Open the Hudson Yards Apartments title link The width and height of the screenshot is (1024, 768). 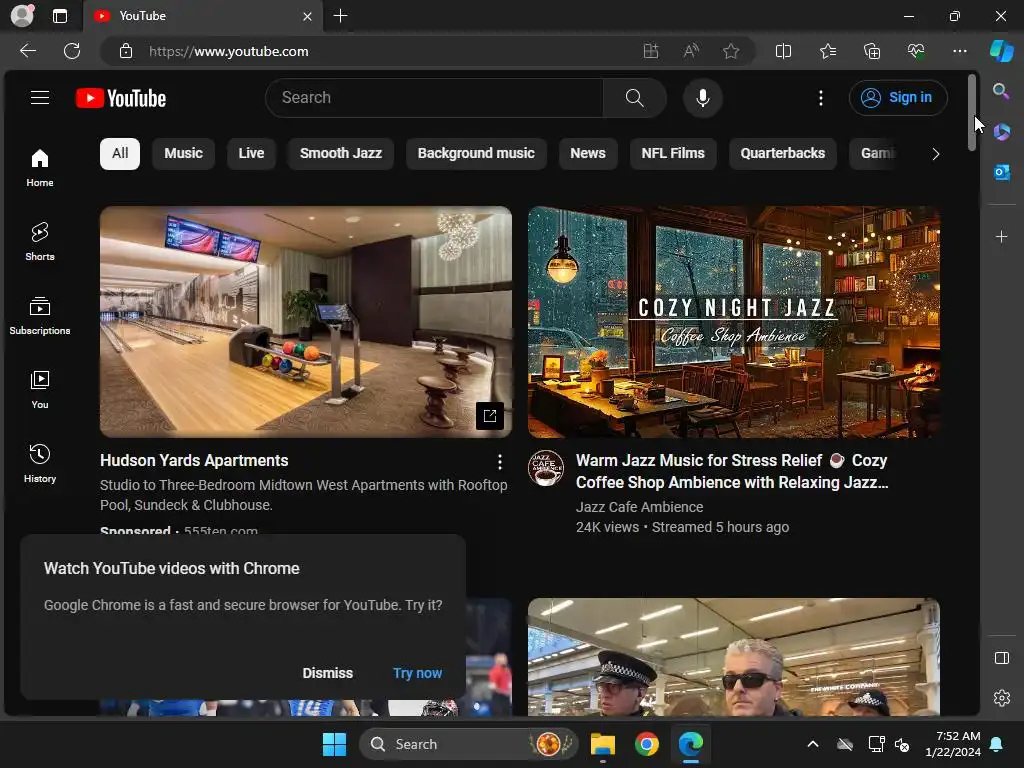point(194,460)
